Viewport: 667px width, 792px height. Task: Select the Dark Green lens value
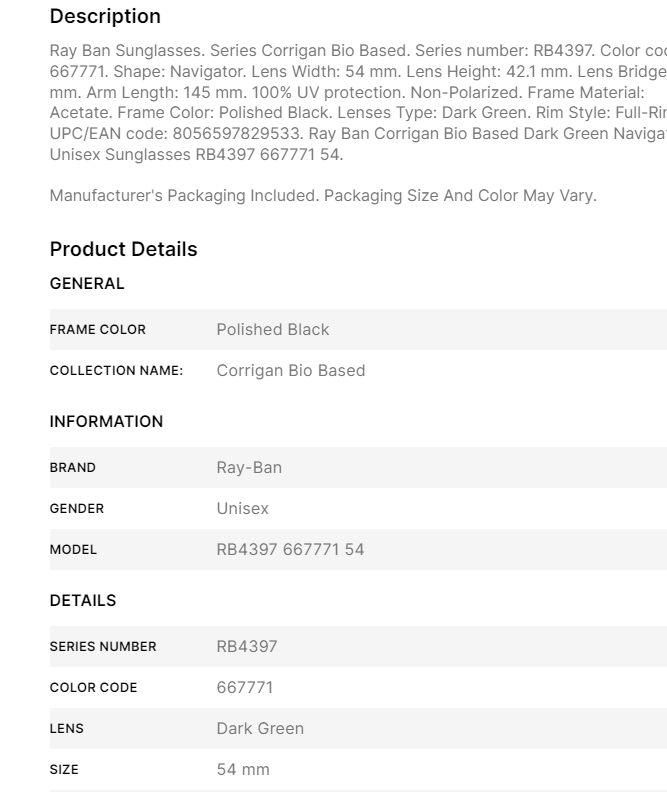[260, 729]
